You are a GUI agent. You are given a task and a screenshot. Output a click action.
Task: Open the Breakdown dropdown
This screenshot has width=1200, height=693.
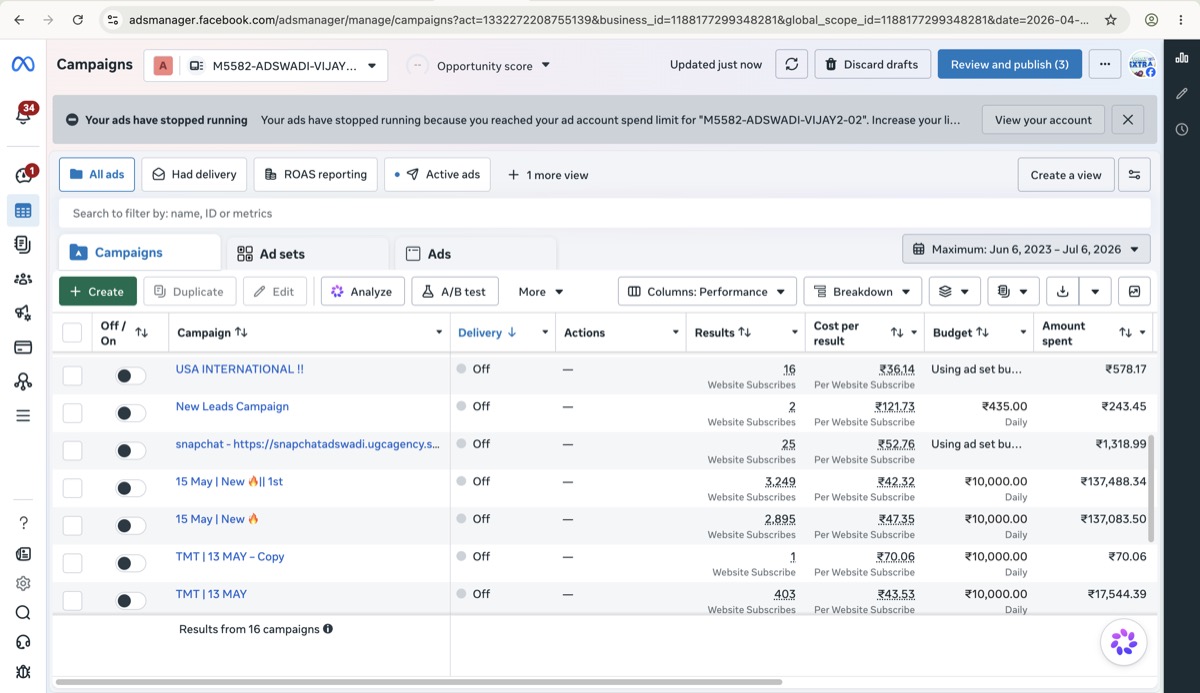862,292
